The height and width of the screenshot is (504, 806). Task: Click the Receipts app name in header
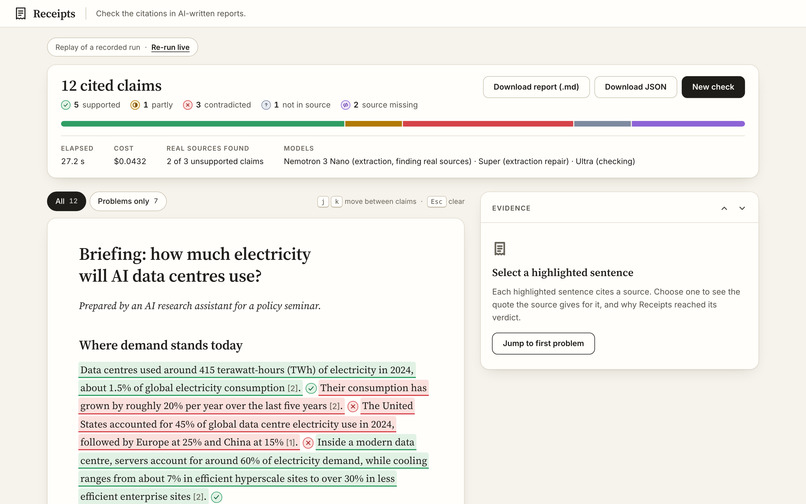pyautogui.click(x=54, y=14)
